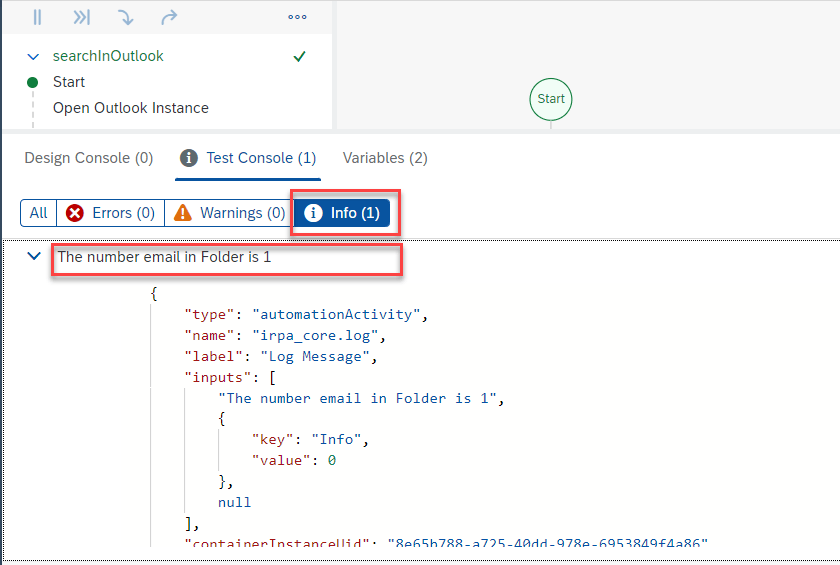
Task: Collapse the searchInOutlook tree chevron
Action: pyautogui.click(x=34, y=57)
